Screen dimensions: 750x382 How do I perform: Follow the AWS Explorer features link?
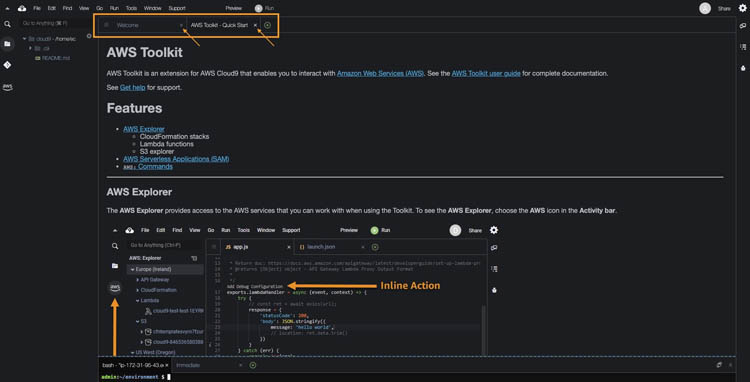click(x=144, y=129)
